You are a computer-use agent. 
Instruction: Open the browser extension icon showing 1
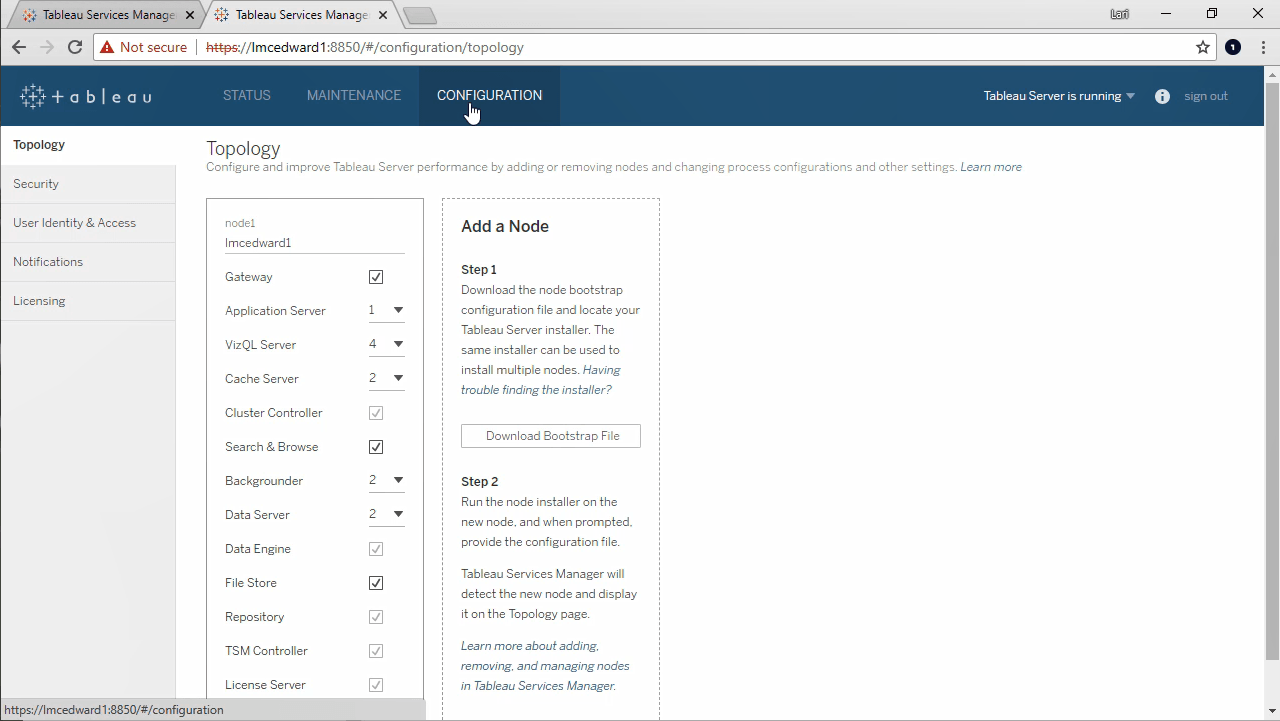1232,47
